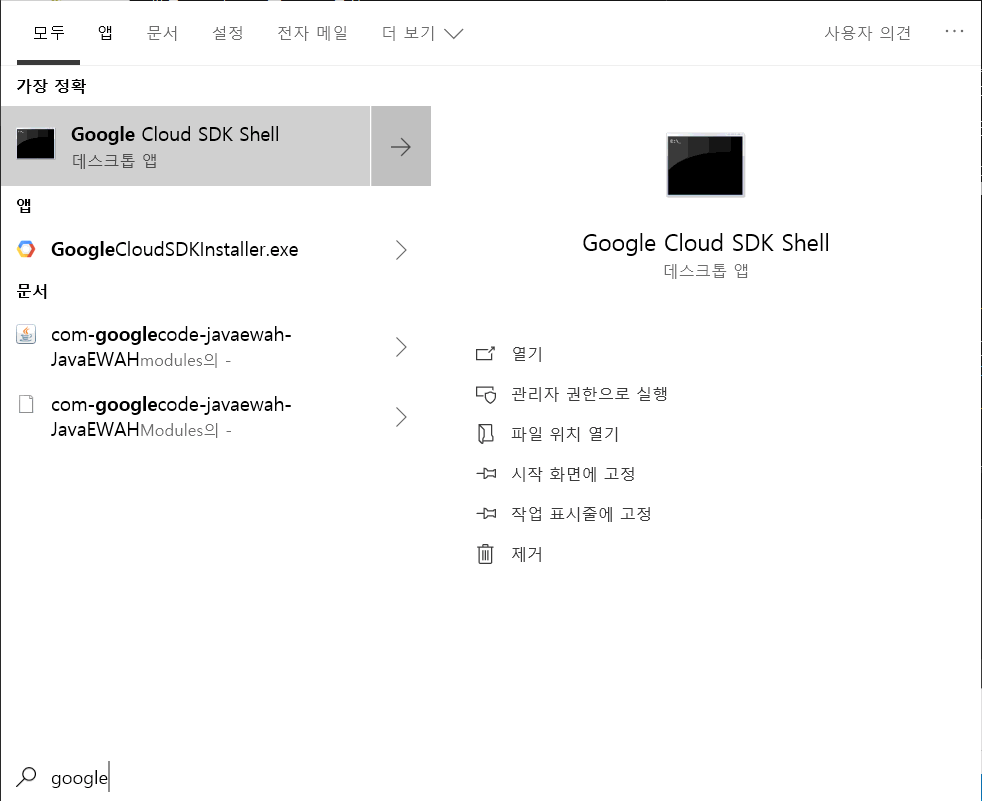The image size is (982, 801).
Task: Expand chevron for JavaEWAH modules result
Action: (401, 347)
